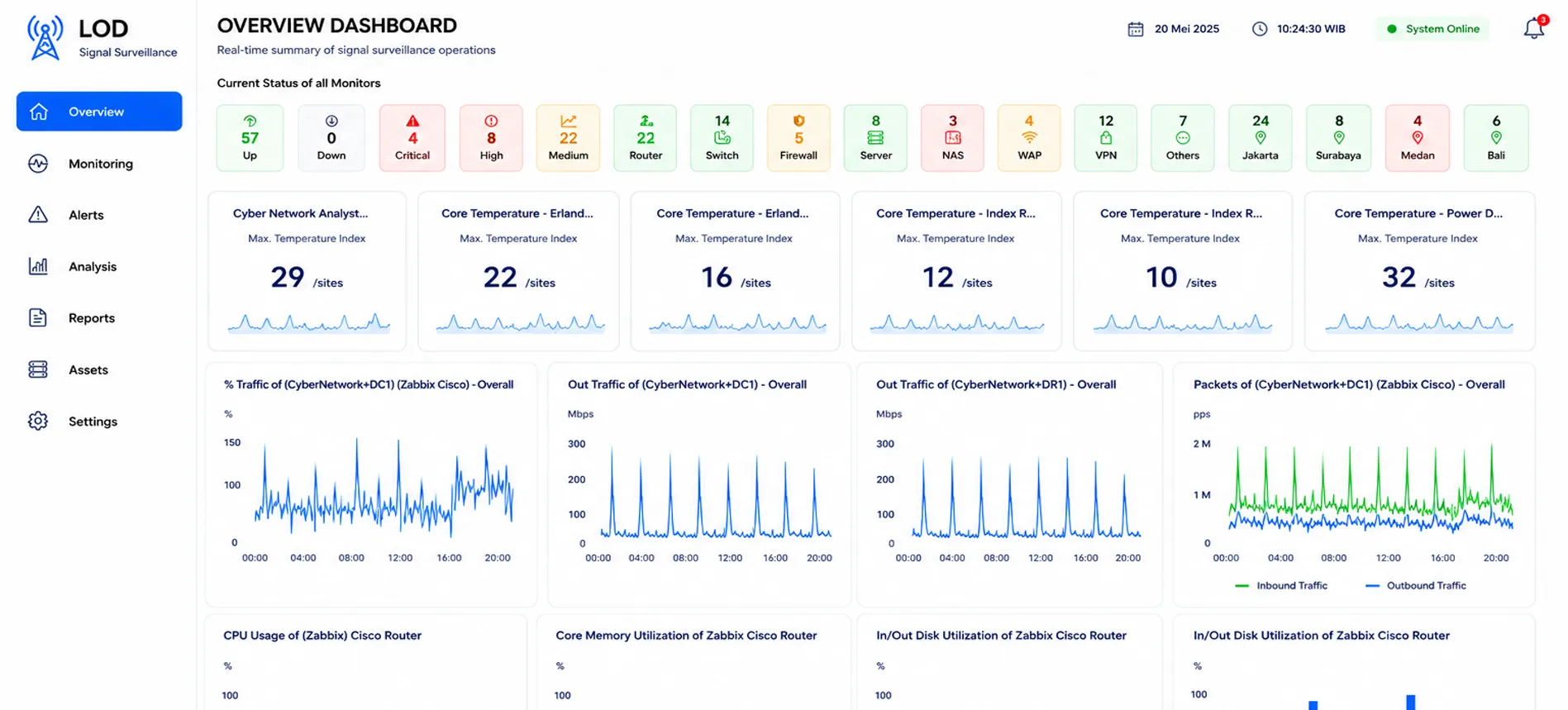Click the WAP monitor status tile
The height and width of the screenshot is (710, 1568).
1029,138
